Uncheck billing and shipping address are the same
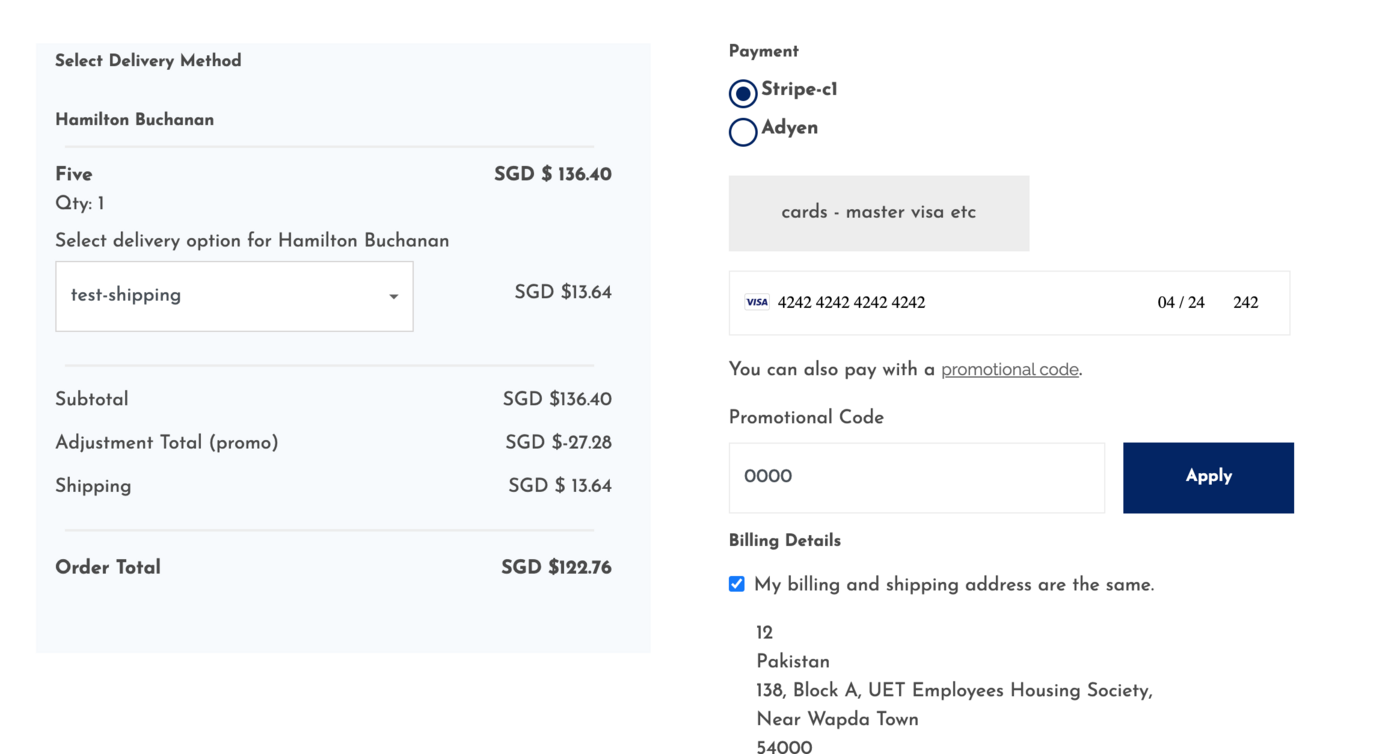 [737, 584]
